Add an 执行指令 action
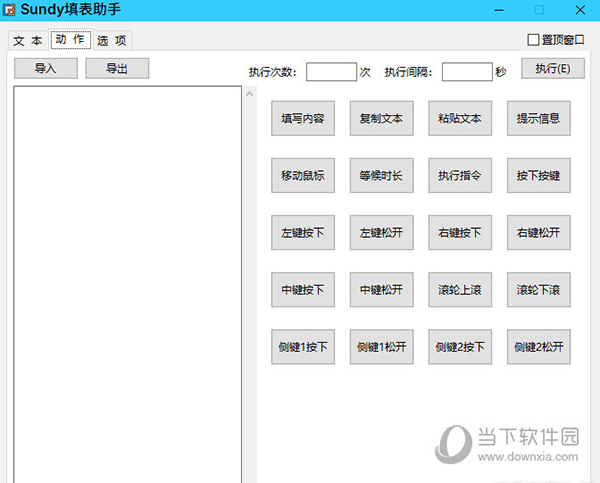This screenshot has height=483, width=600. point(460,175)
